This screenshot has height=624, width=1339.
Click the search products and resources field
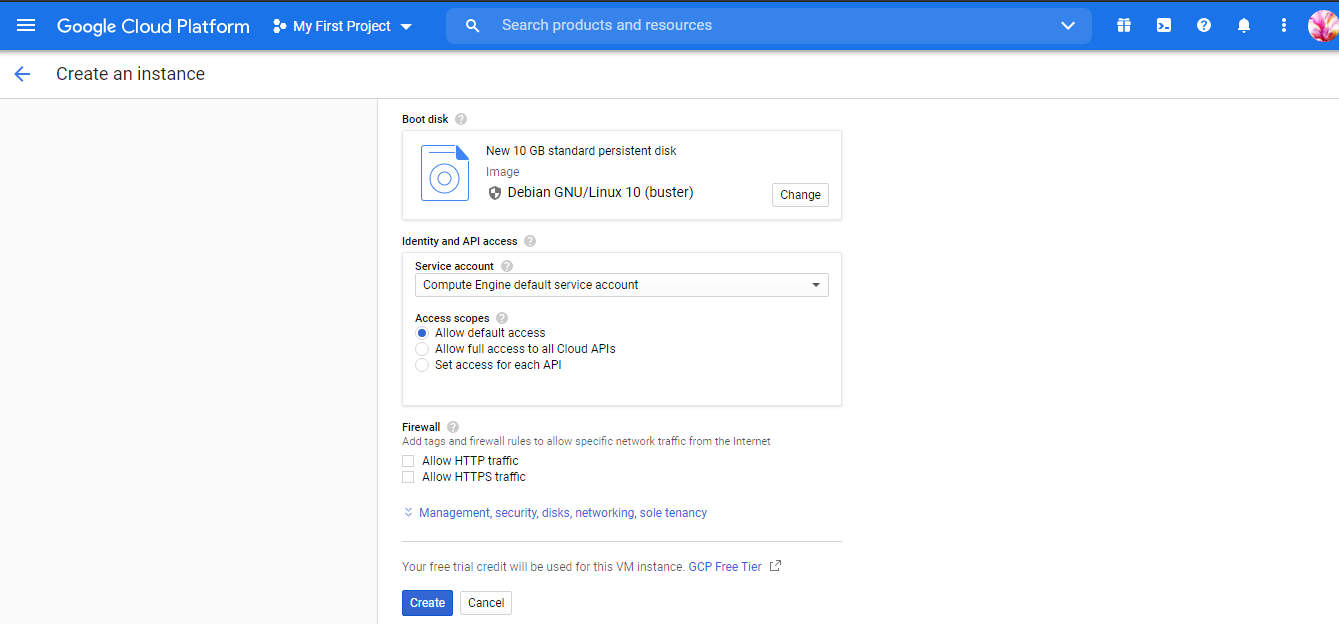click(770, 26)
